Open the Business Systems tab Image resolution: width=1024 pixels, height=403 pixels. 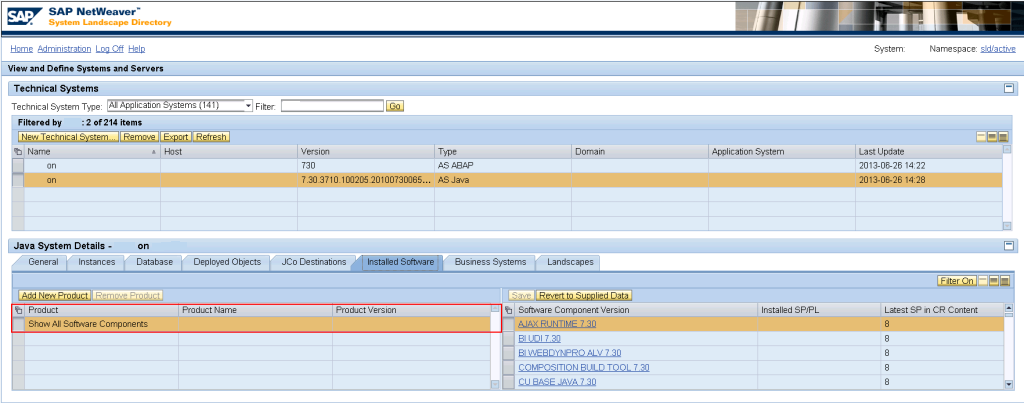click(490, 262)
